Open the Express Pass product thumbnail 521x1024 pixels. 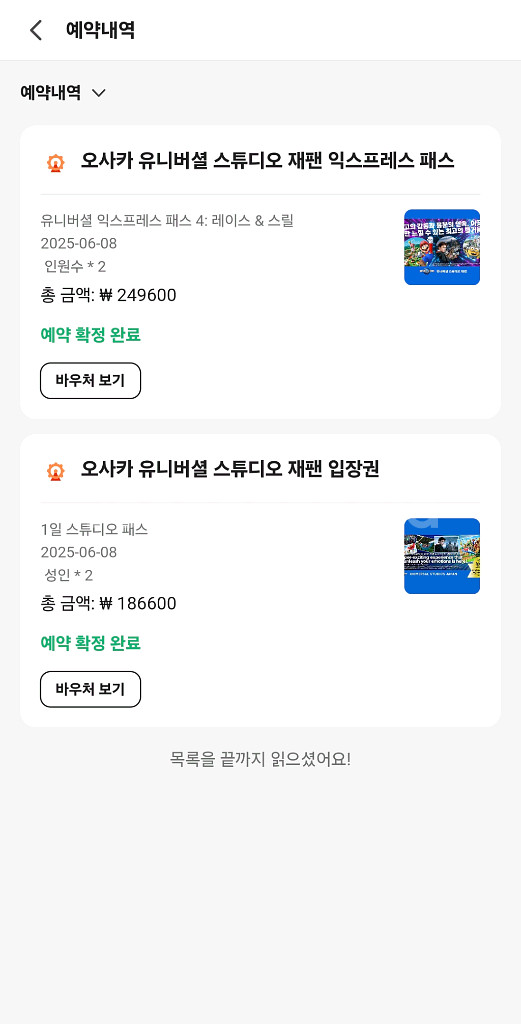[442, 247]
